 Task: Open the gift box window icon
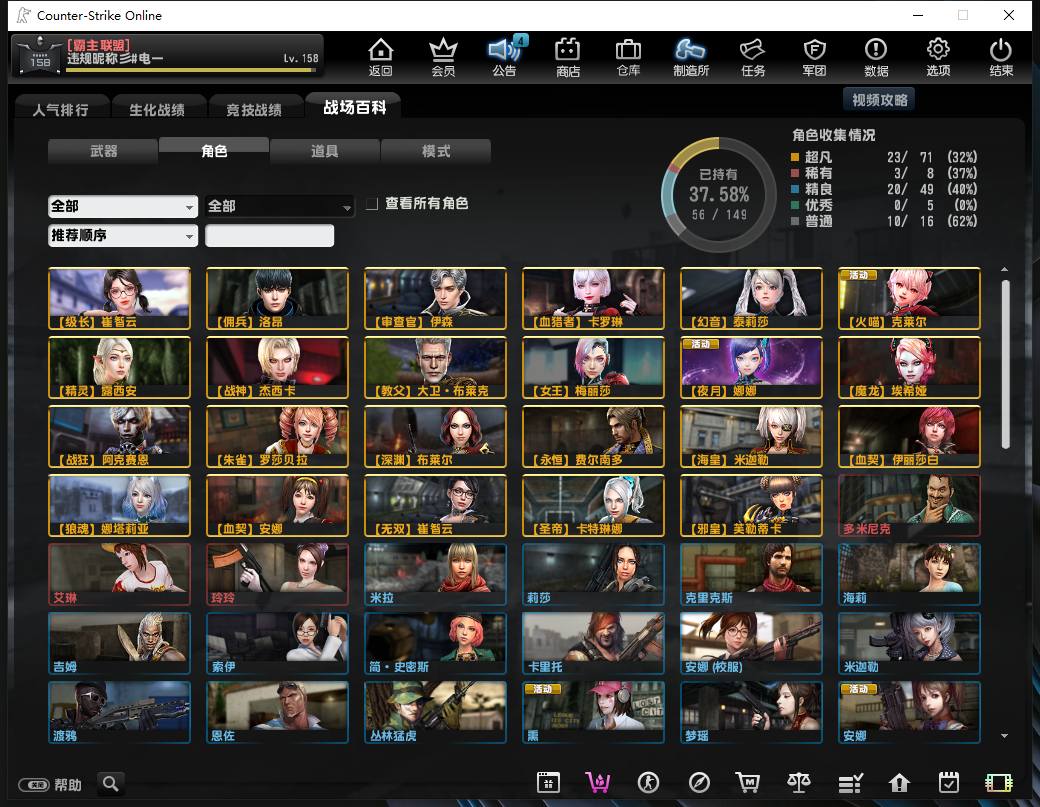point(549,782)
